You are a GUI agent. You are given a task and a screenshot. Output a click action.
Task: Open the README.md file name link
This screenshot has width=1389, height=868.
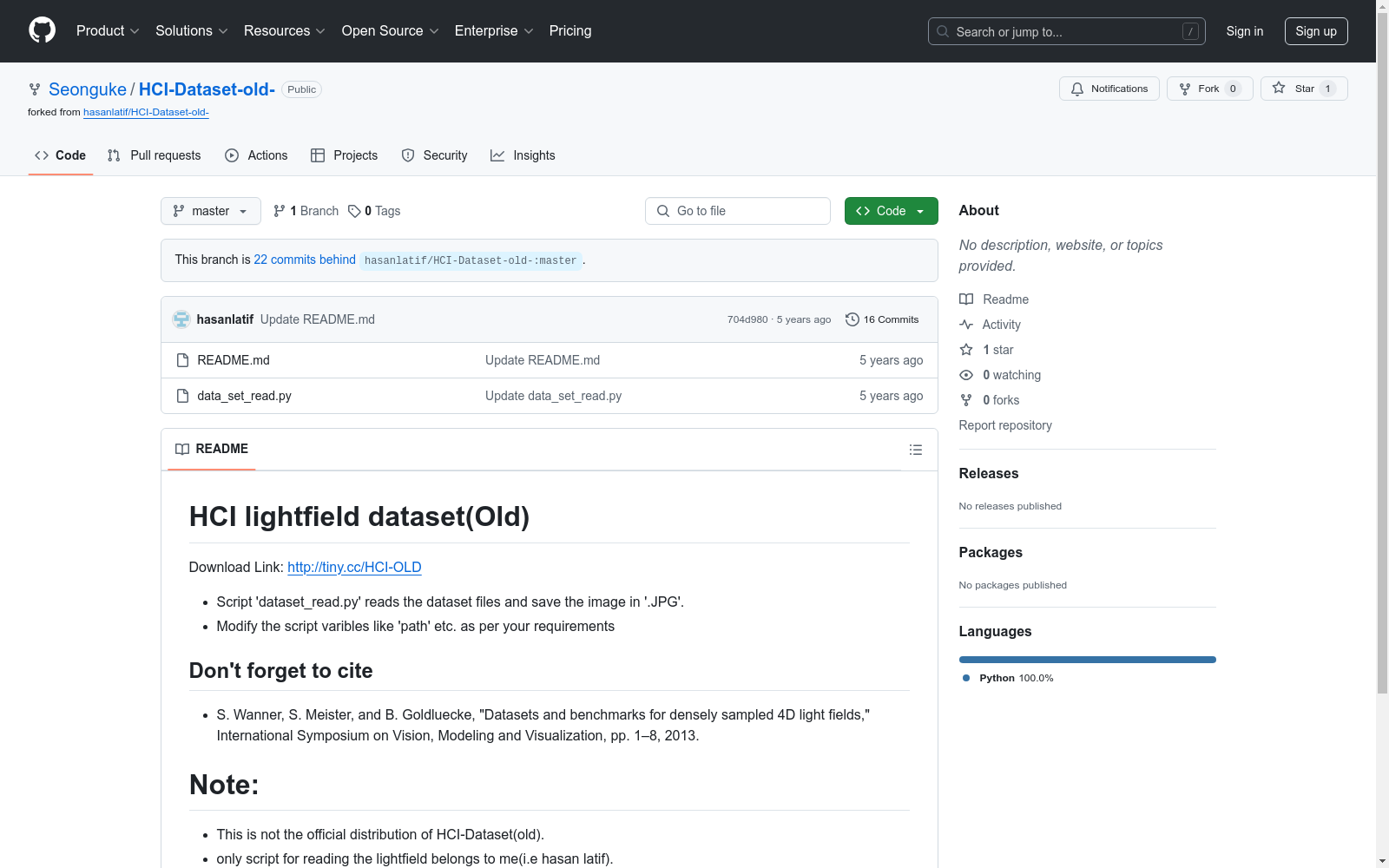click(234, 360)
